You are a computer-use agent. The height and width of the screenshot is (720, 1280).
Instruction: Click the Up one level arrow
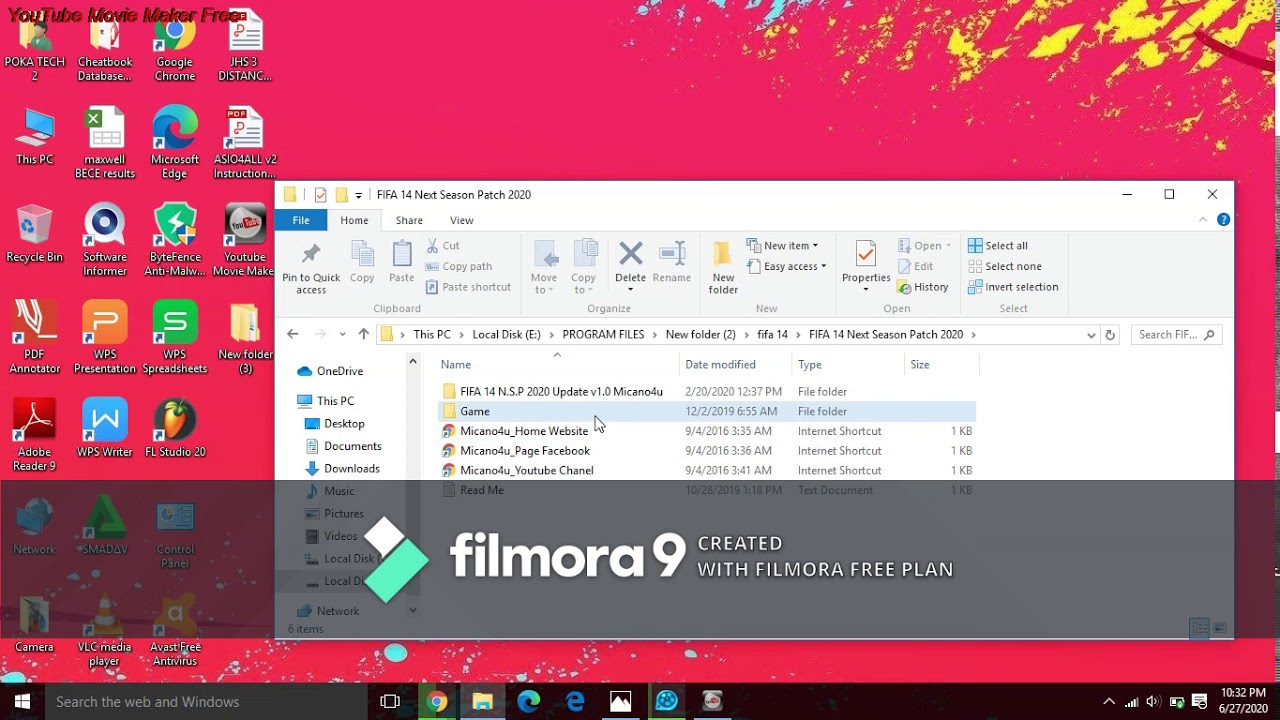[363, 334]
